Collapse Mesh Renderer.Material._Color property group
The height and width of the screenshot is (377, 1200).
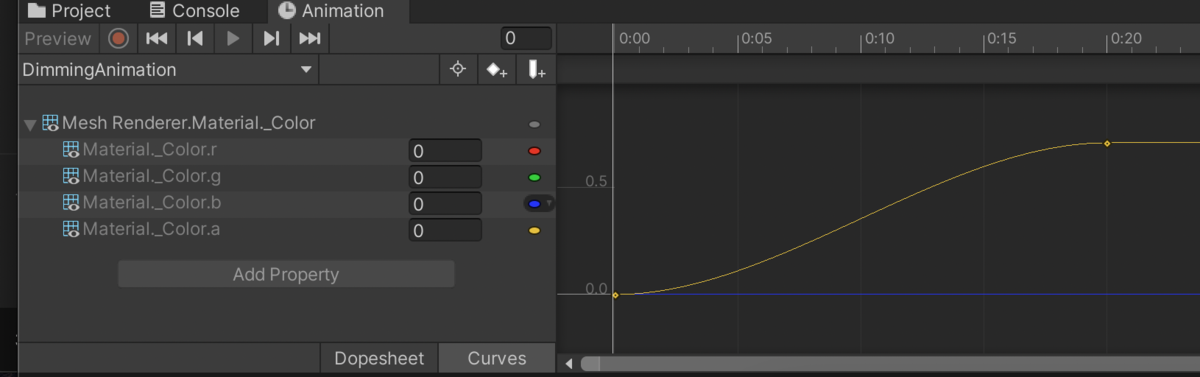[x=30, y=125]
